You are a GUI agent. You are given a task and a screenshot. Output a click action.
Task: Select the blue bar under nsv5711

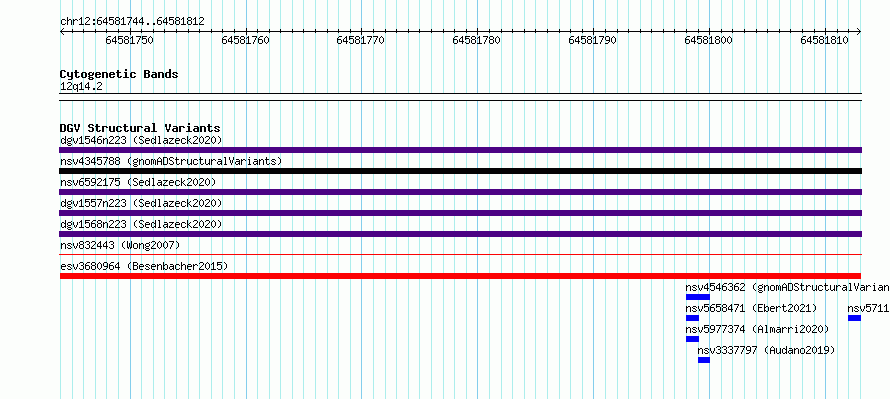point(854,318)
